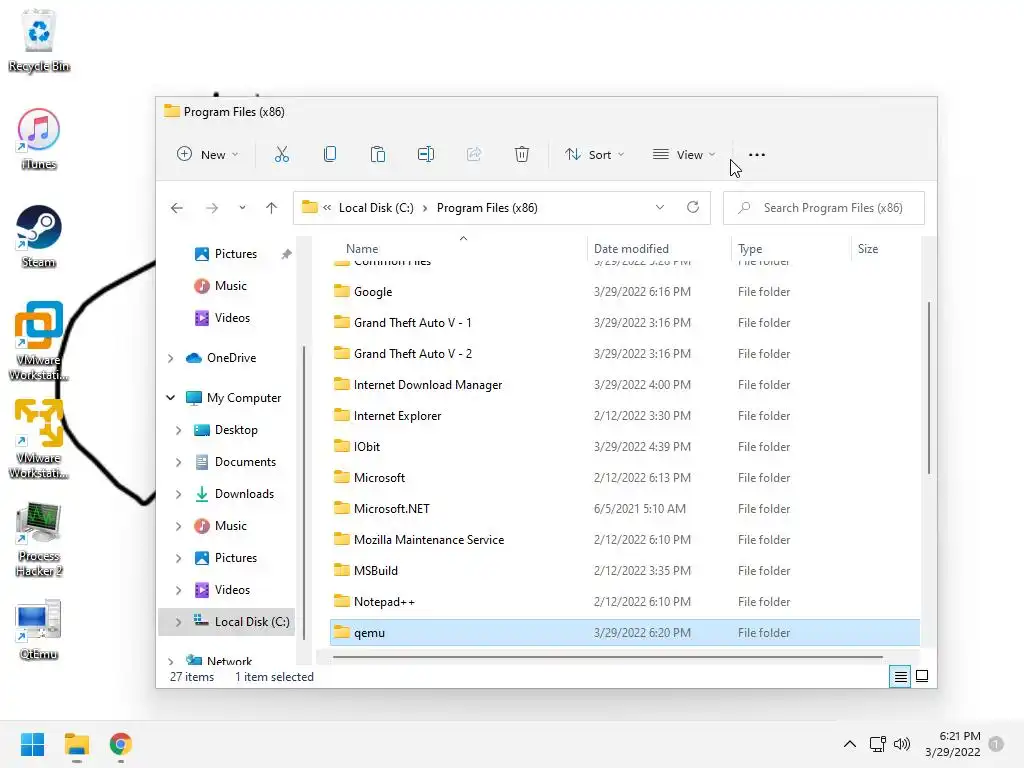The height and width of the screenshot is (768, 1024).
Task: Expand the address bar history dropdown
Action: (x=660, y=208)
